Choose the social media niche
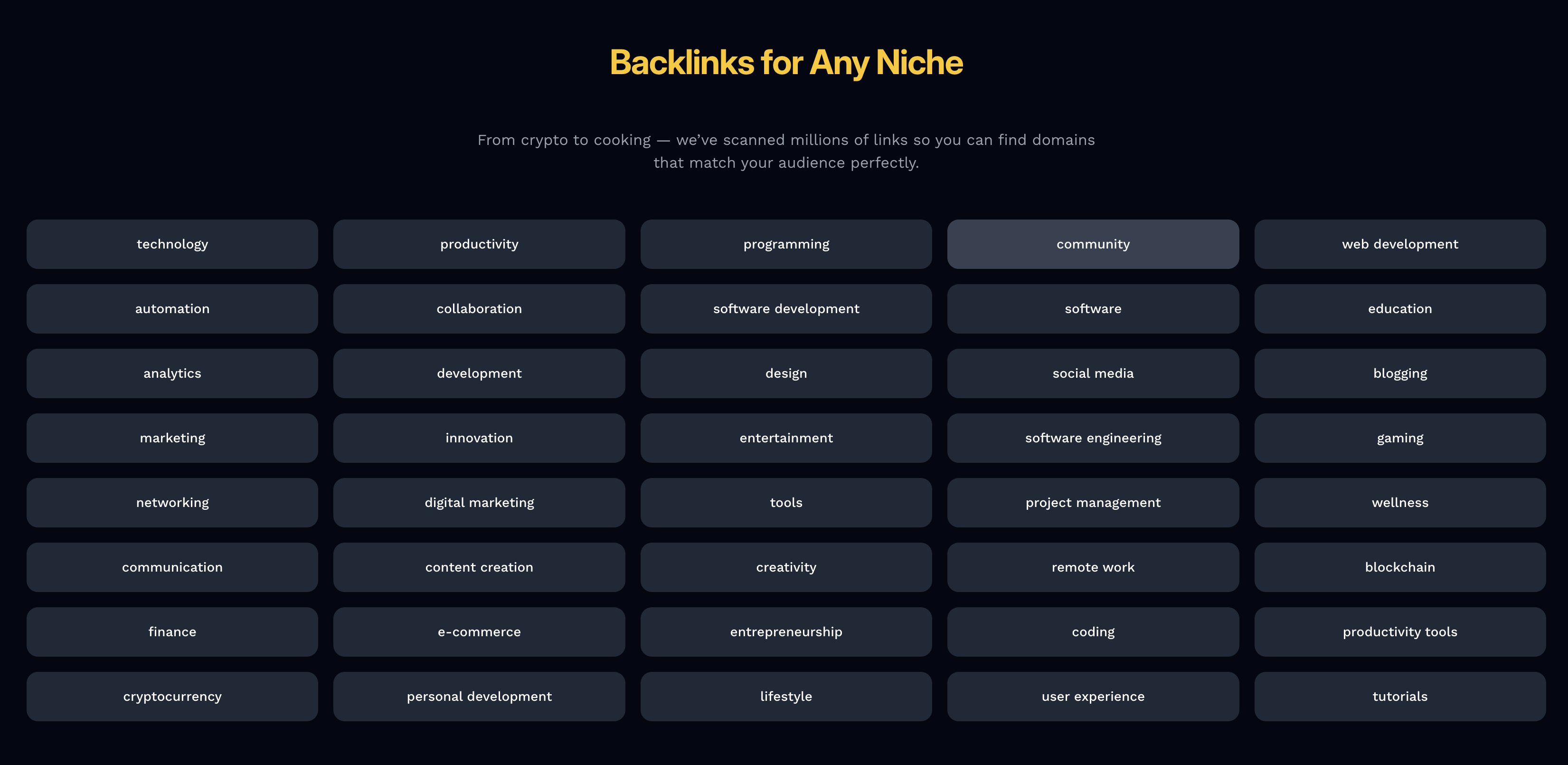This screenshot has width=1568, height=765. click(1093, 373)
